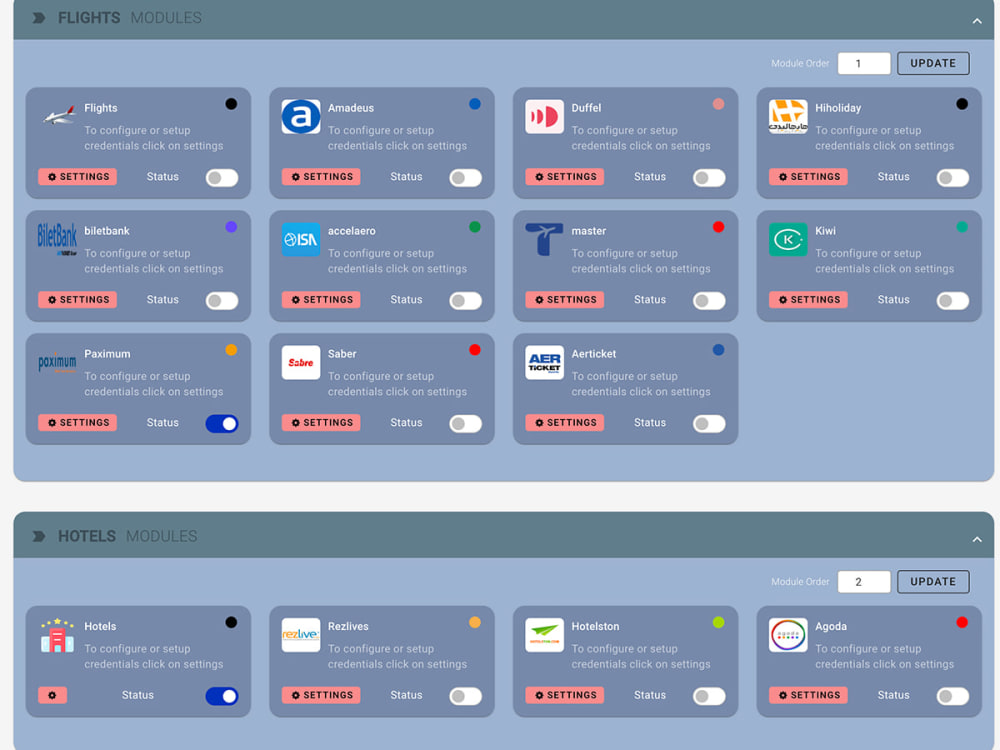Open Settings for the Flights module
The height and width of the screenshot is (750, 1000).
point(77,177)
